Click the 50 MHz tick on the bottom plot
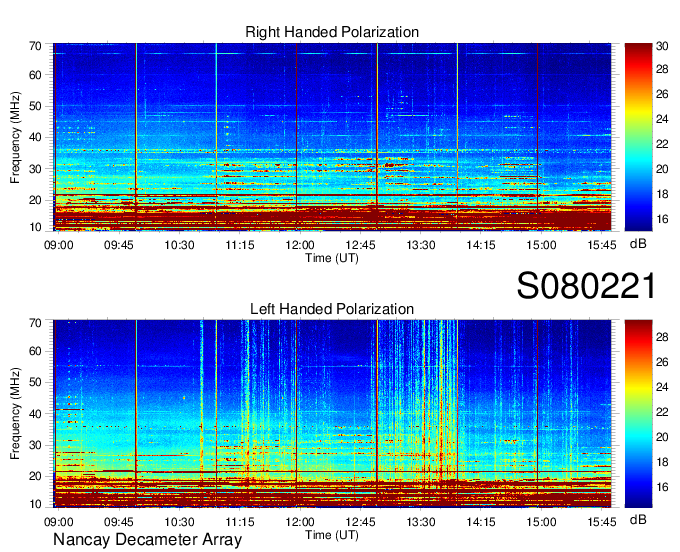The image size is (680, 552). coord(35,382)
